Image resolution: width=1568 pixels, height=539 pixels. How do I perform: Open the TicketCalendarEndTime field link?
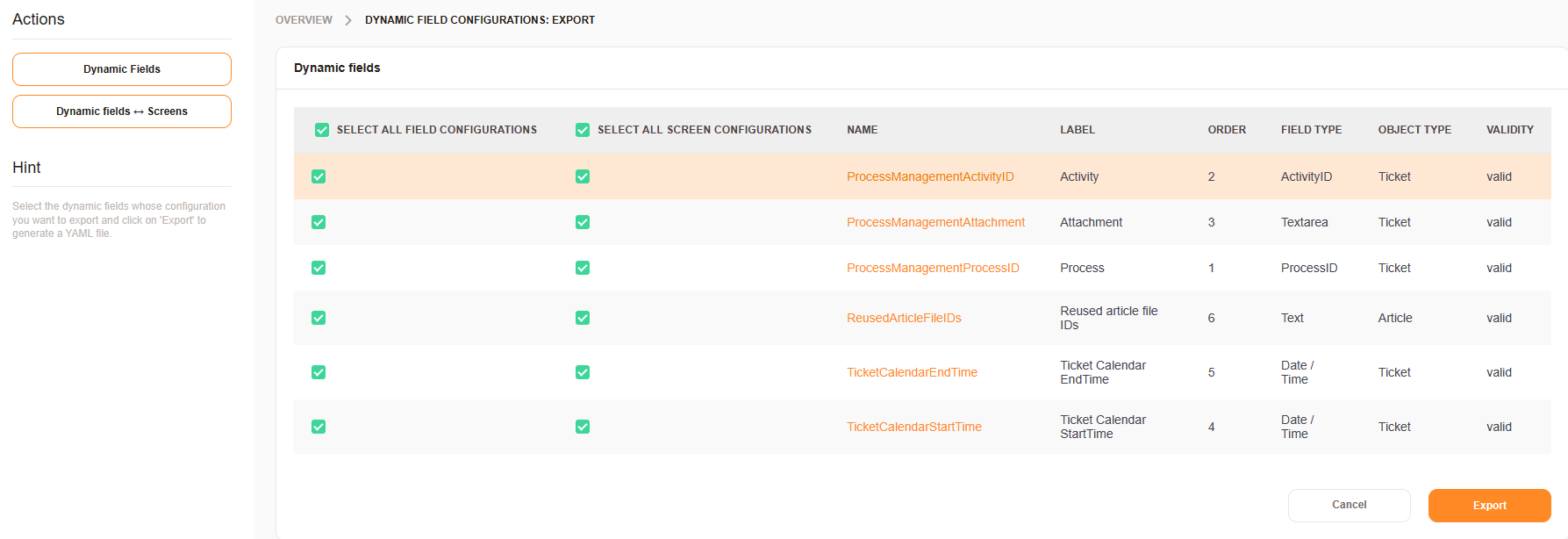912,372
